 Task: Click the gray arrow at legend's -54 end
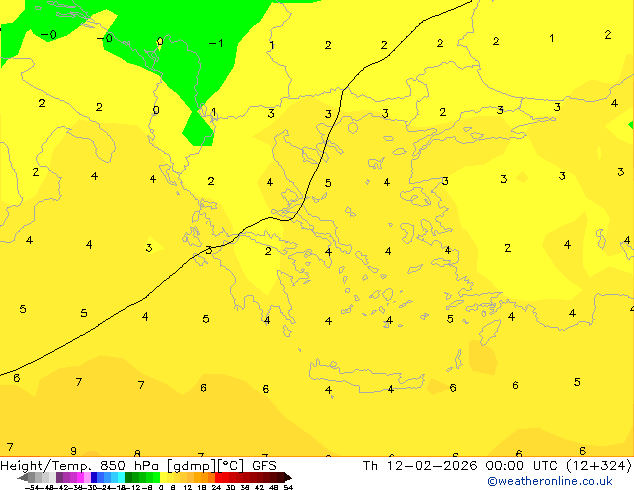point(23,477)
